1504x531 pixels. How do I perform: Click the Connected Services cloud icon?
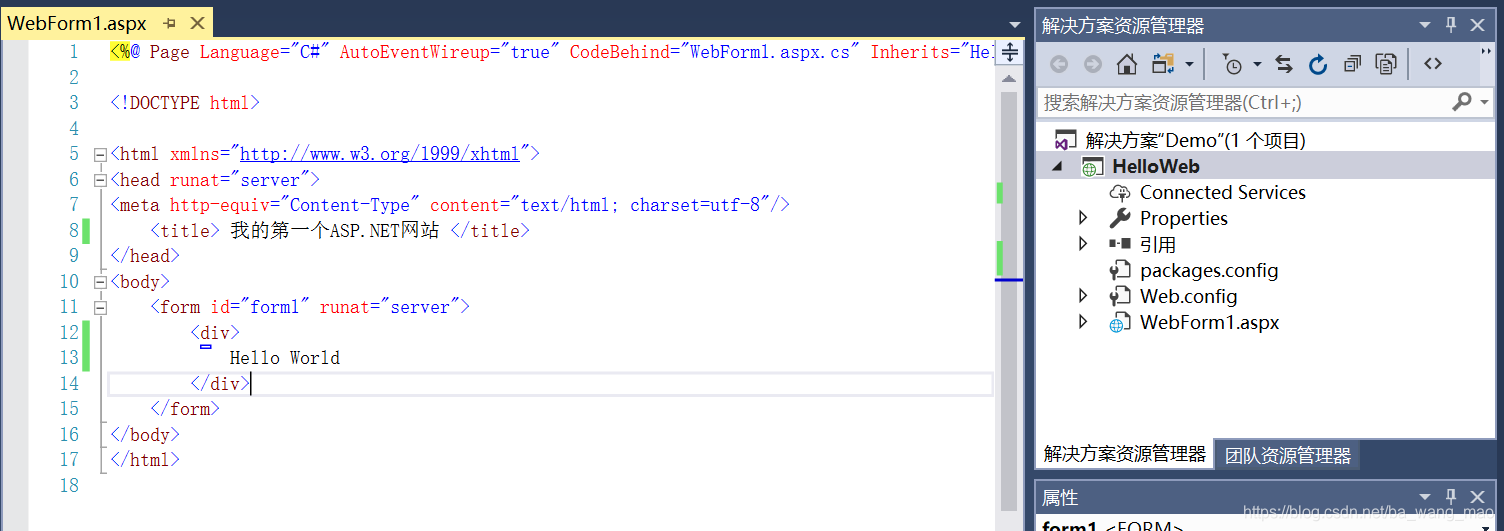[x=1120, y=192]
